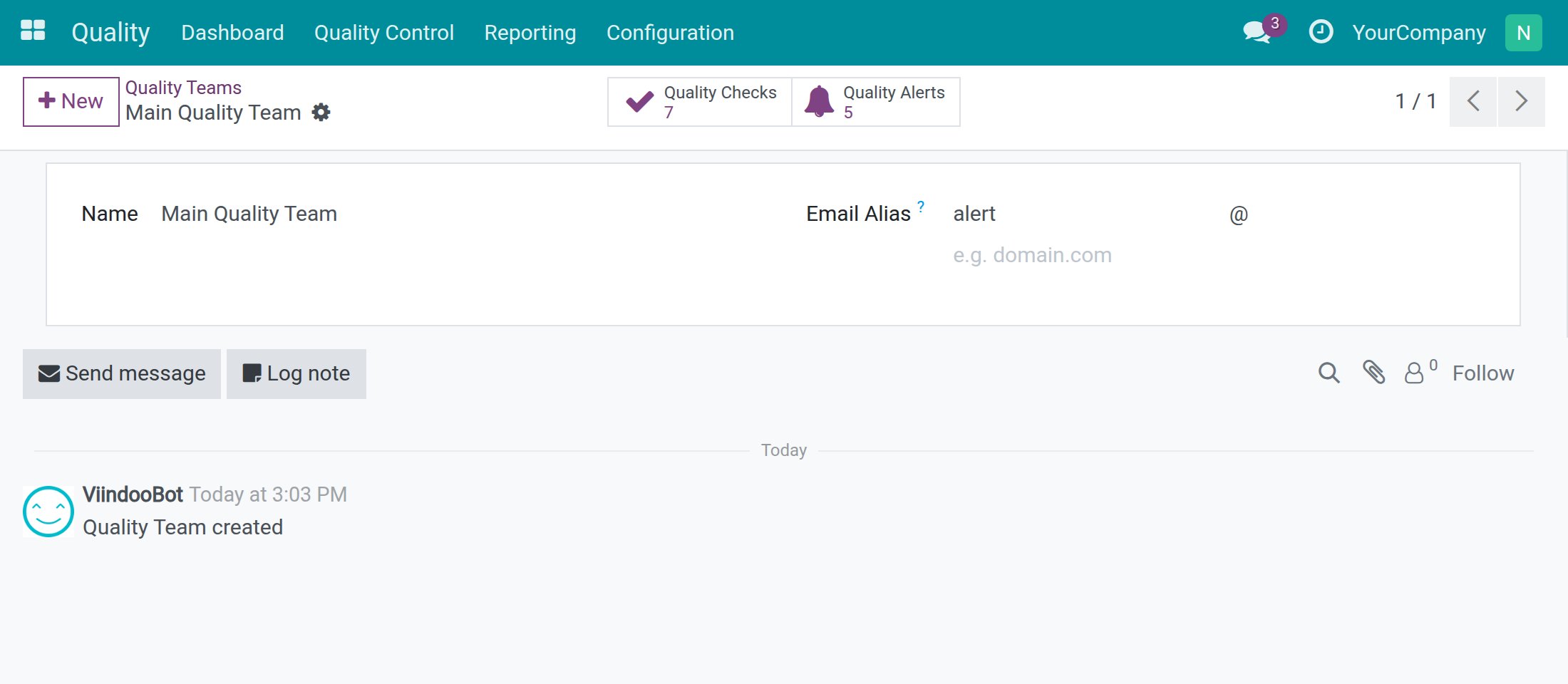The width and height of the screenshot is (1568, 684).
Task: Open attachments paperclip icon
Action: pos(1374,372)
